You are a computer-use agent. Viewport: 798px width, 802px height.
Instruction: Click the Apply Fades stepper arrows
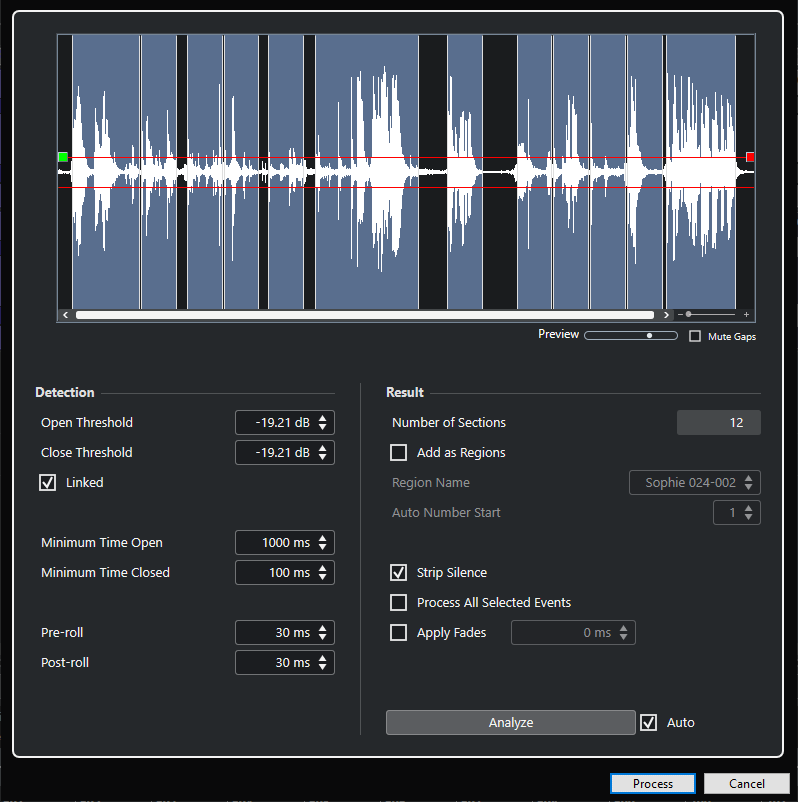[623, 633]
